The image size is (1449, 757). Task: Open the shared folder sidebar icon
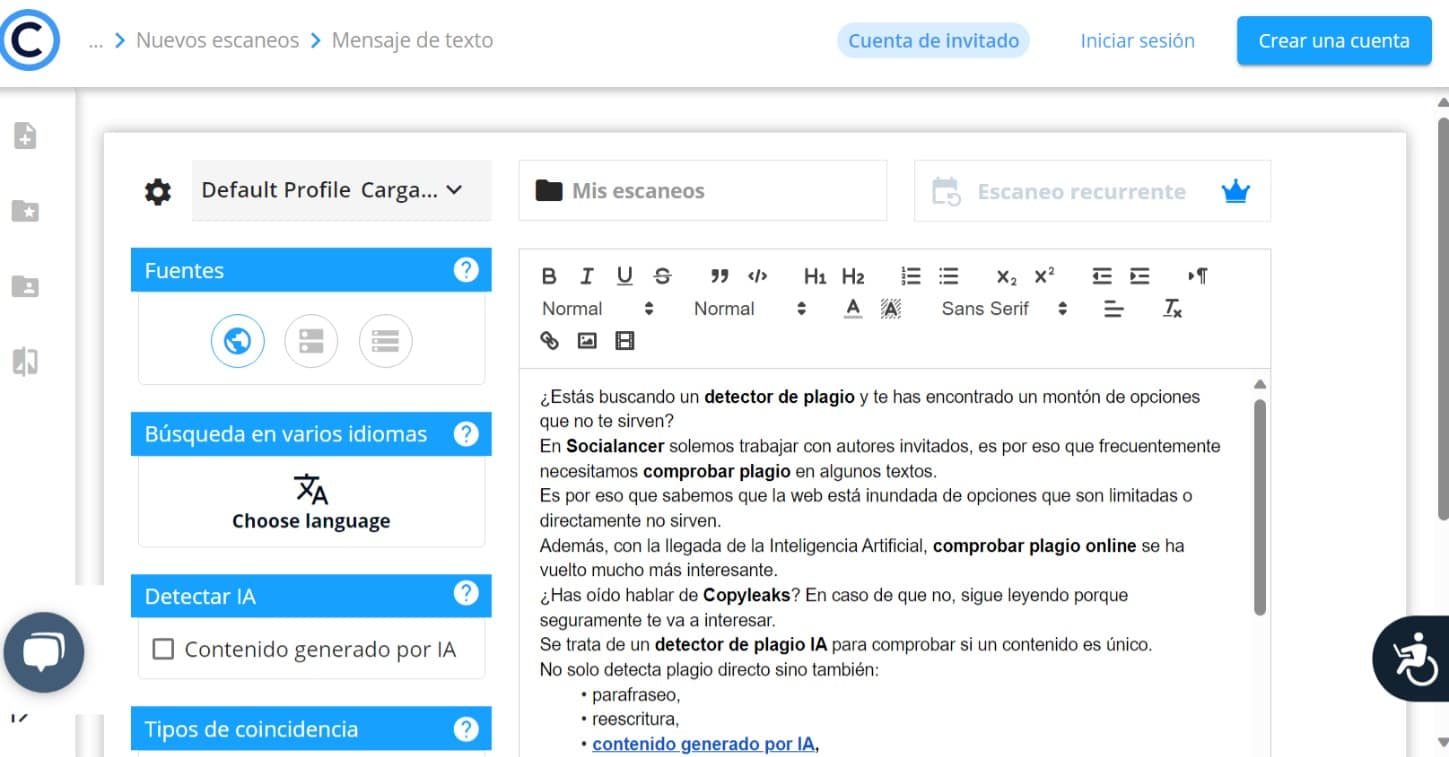pos(25,286)
